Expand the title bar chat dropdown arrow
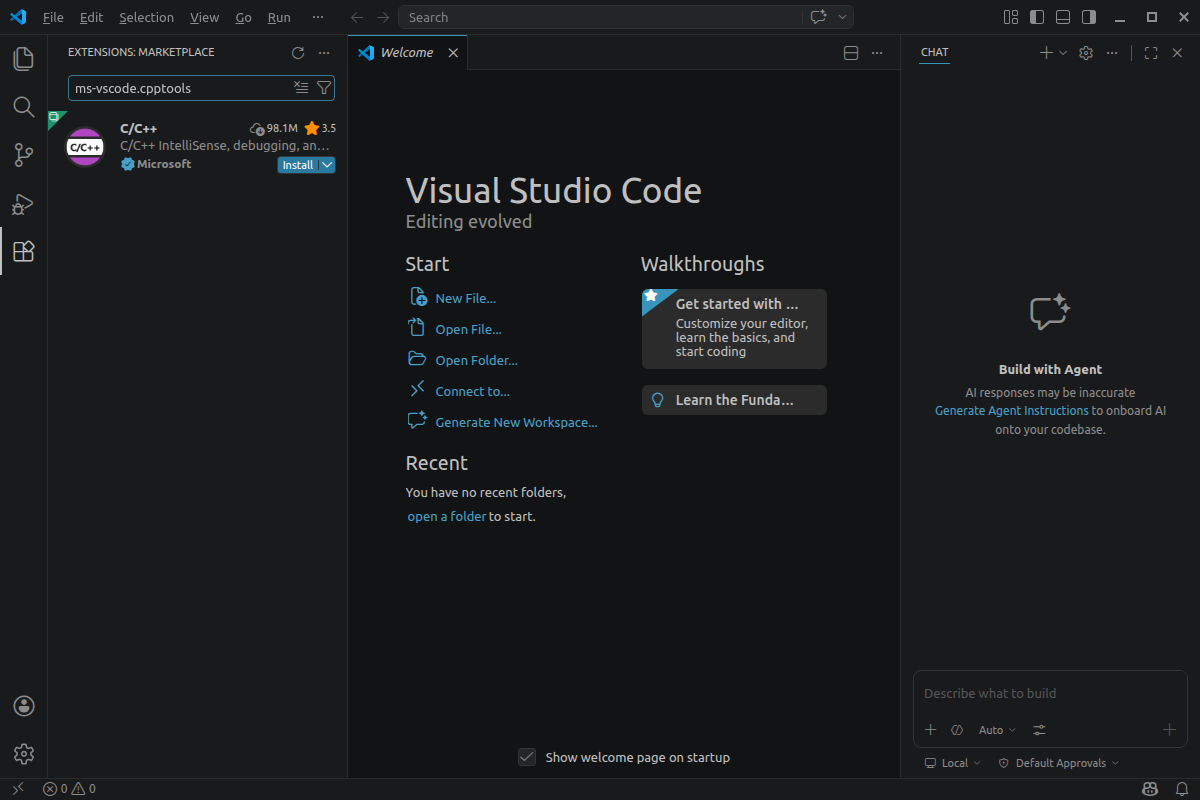This screenshot has width=1200, height=800. 843,17
